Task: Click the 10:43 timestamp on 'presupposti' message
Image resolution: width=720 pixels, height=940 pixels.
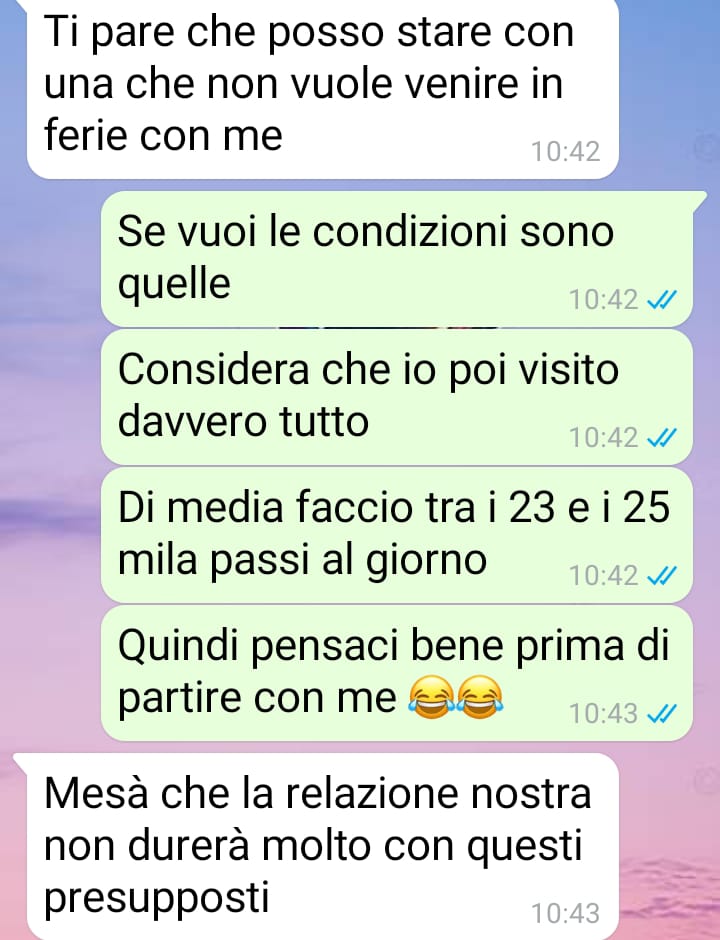Action: (566, 914)
